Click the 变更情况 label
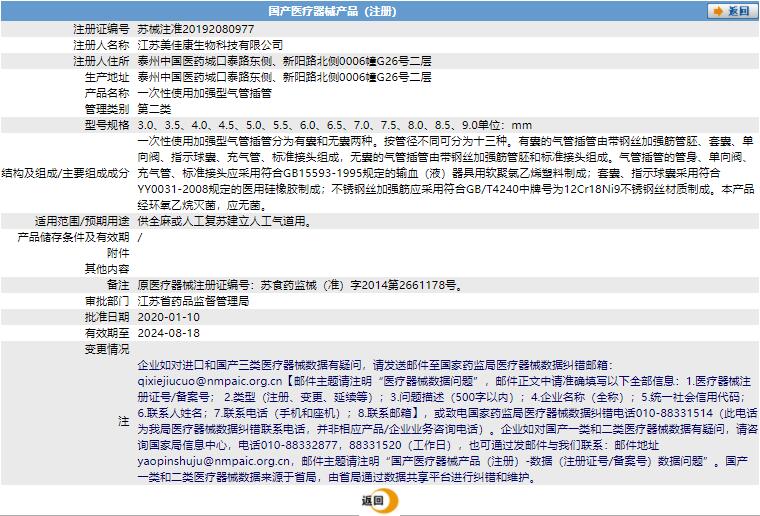Viewport: 760px width, 516px height. click(x=107, y=349)
